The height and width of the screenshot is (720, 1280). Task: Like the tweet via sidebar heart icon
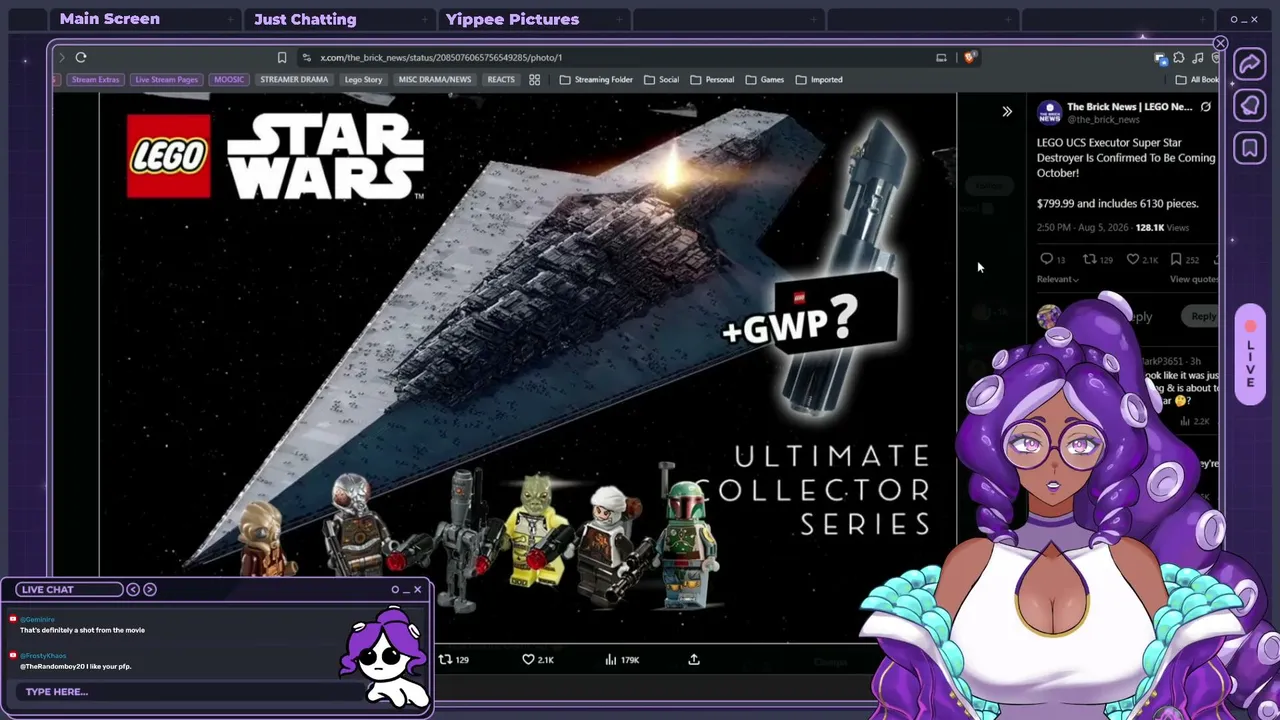click(x=1133, y=259)
